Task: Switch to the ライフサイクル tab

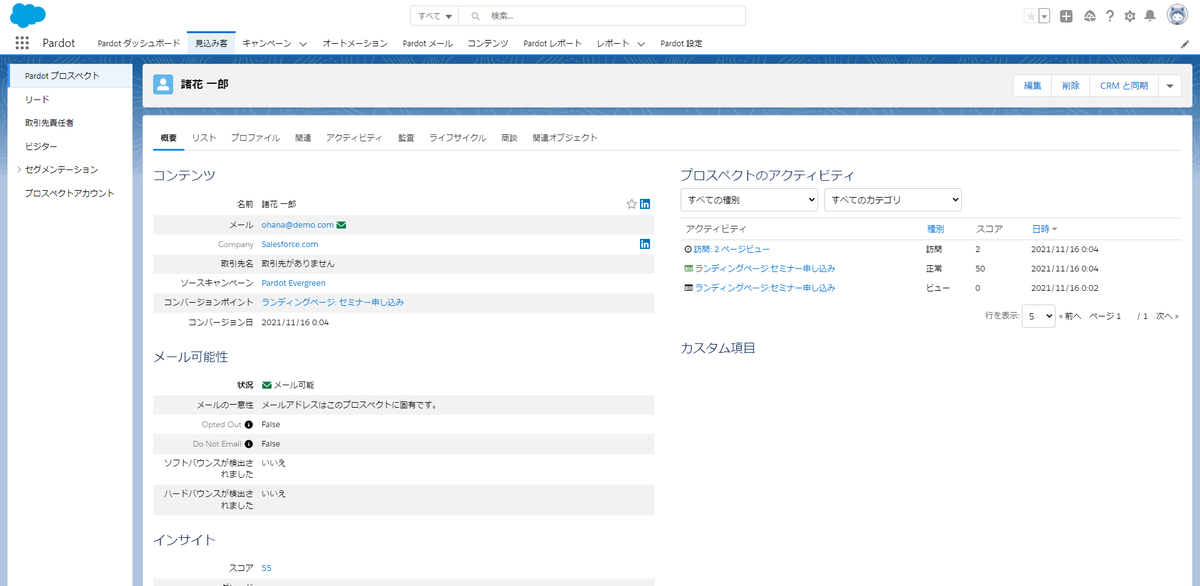Action: pyautogui.click(x=457, y=138)
